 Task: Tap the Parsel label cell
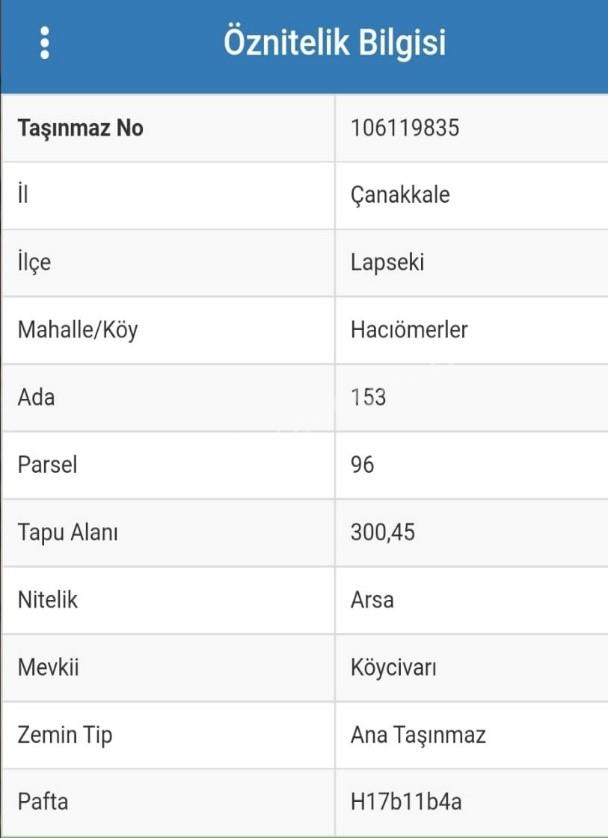168,465
